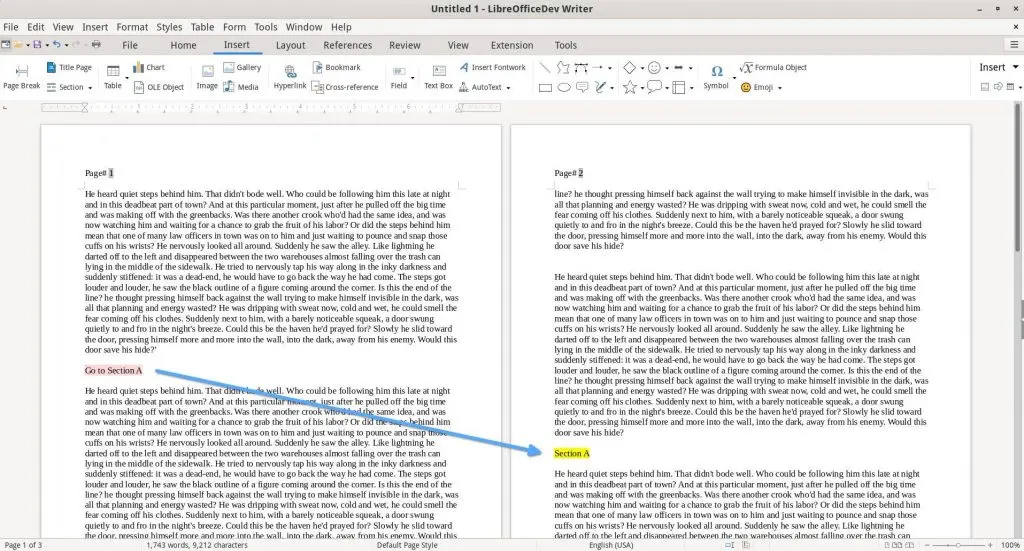Open the AutoText dropdown
This screenshot has width=1024, height=551.
(509, 88)
